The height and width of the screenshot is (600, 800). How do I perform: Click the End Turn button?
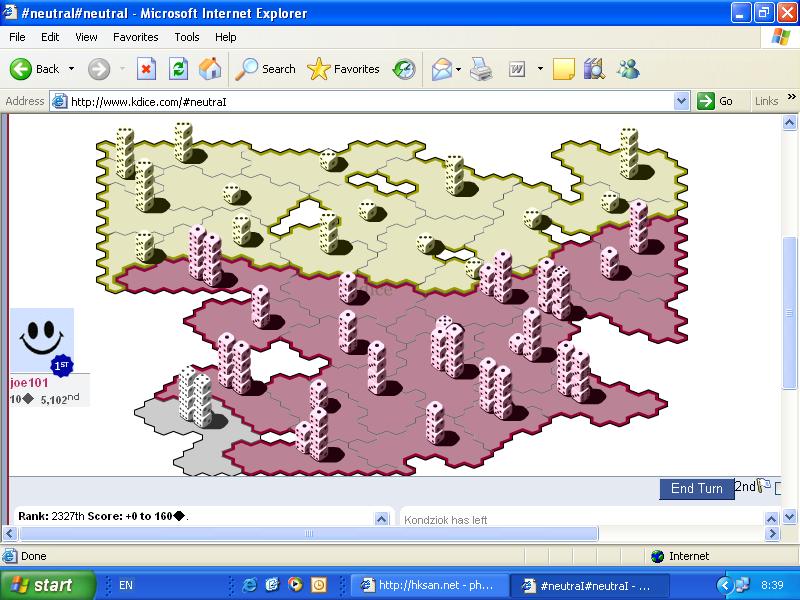pyautogui.click(x=696, y=489)
